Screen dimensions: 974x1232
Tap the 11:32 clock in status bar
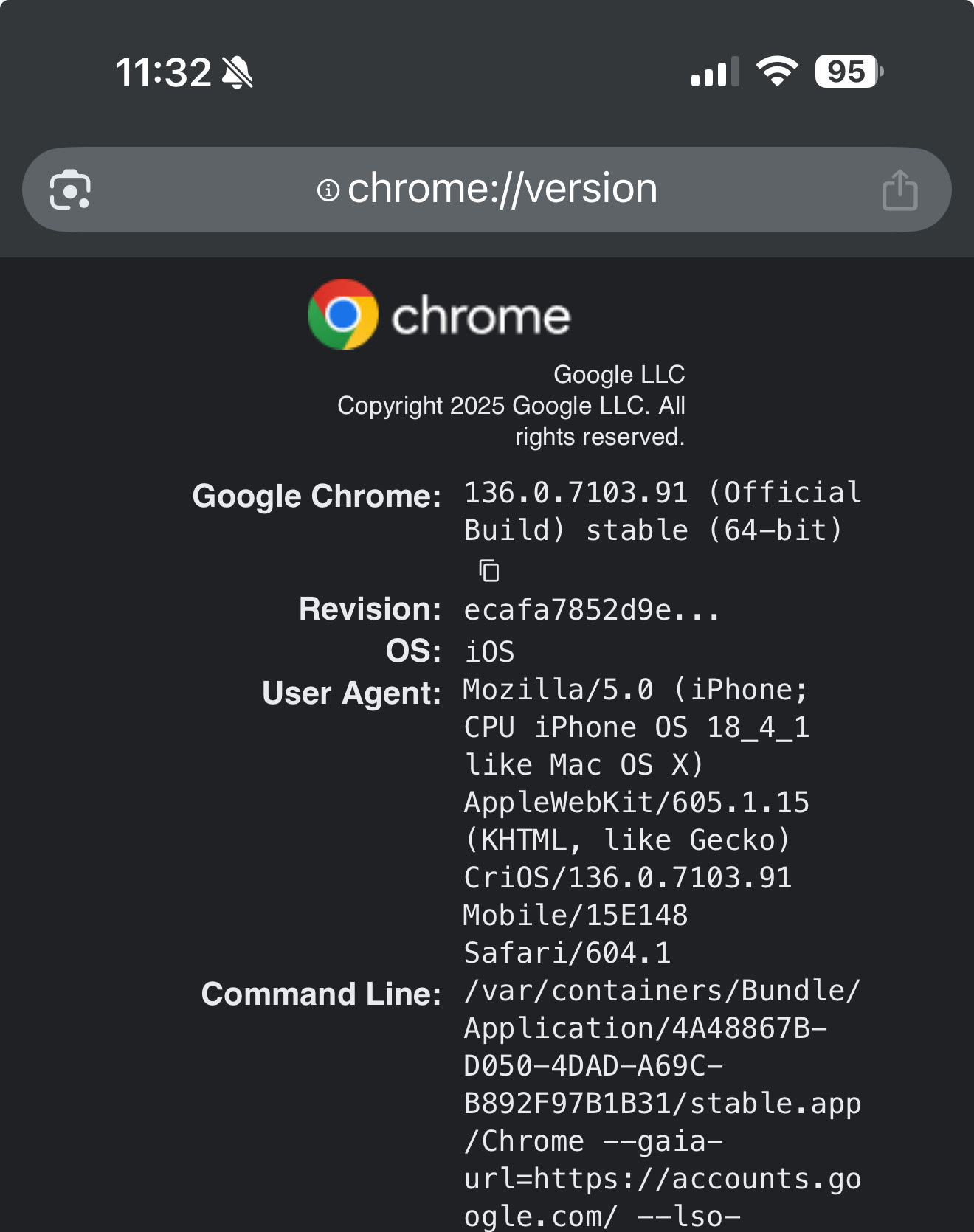pos(163,72)
